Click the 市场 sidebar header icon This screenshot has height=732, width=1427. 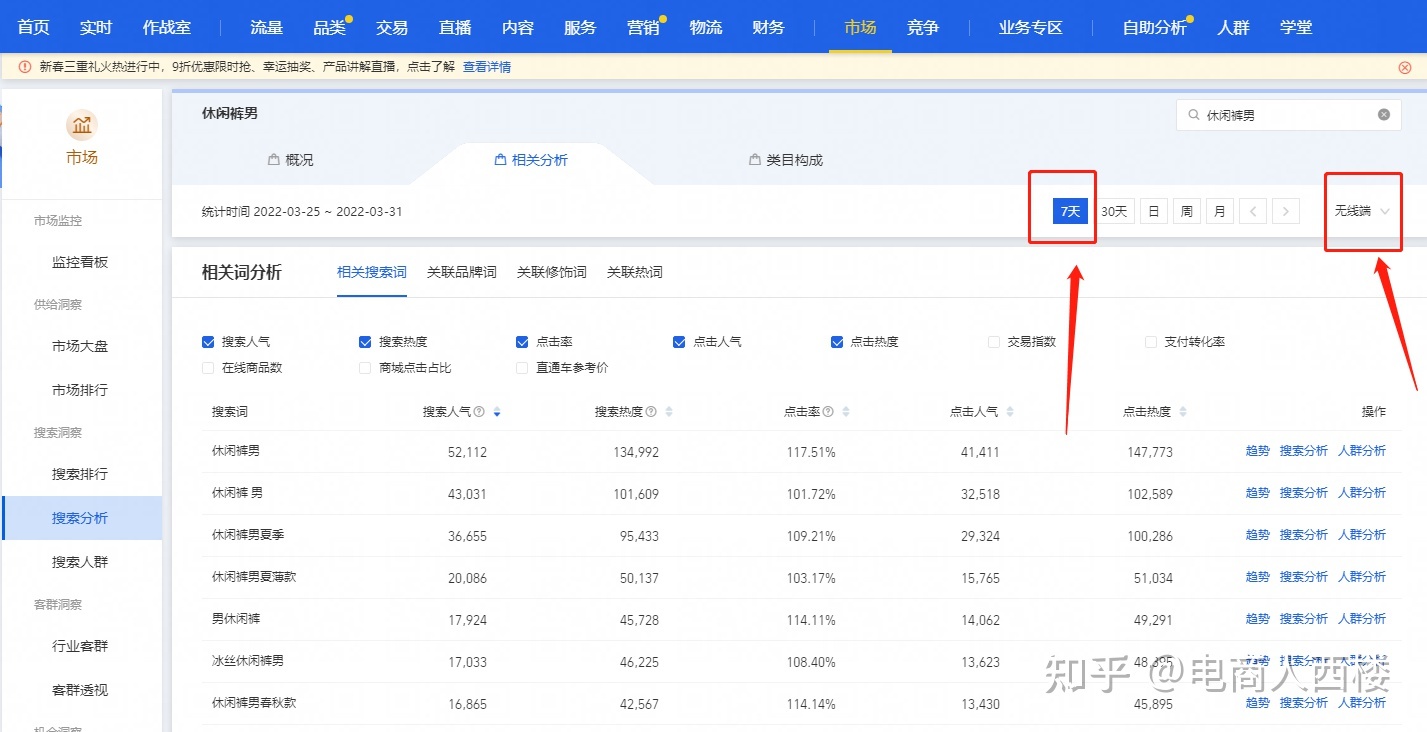coord(82,125)
